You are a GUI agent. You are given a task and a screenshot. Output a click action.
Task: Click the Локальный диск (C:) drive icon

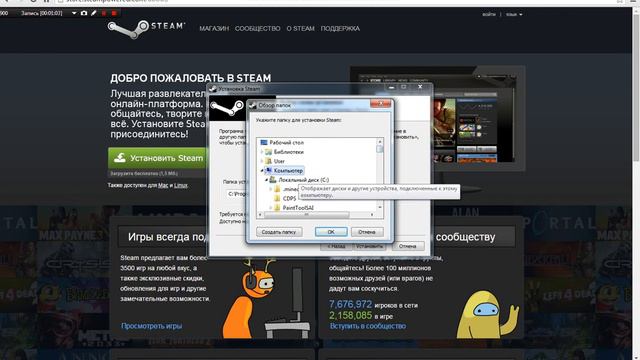tap(273, 180)
